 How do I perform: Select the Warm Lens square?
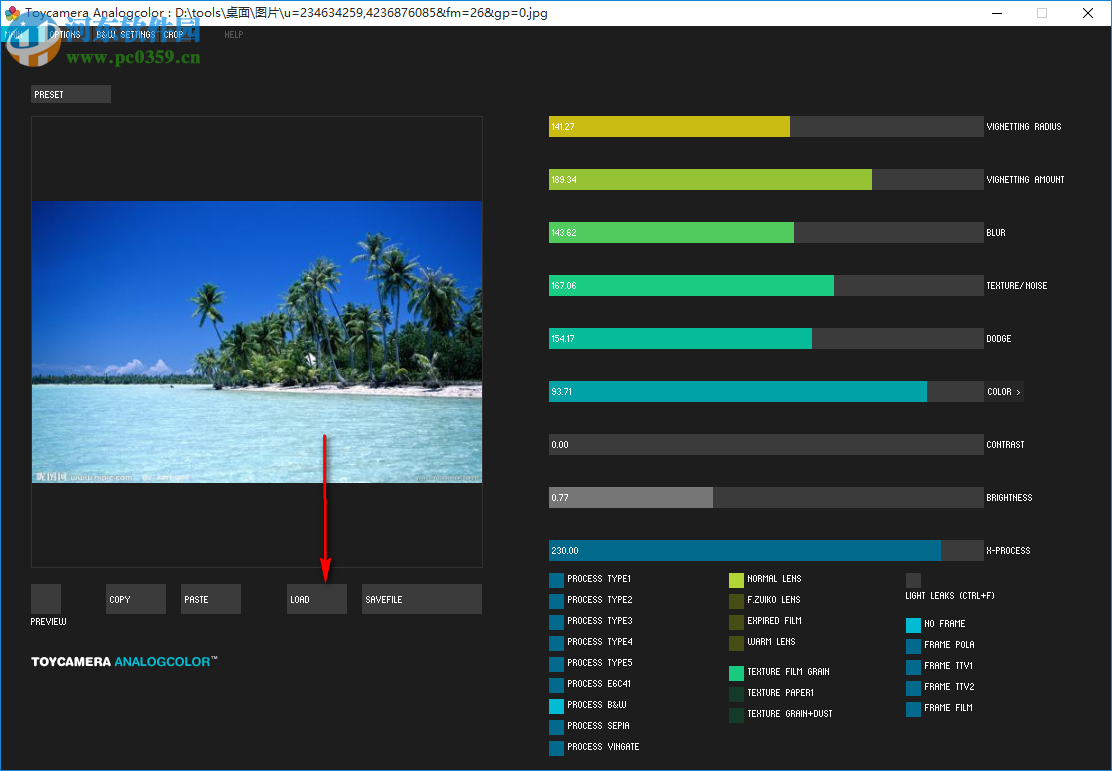pos(736,642)
